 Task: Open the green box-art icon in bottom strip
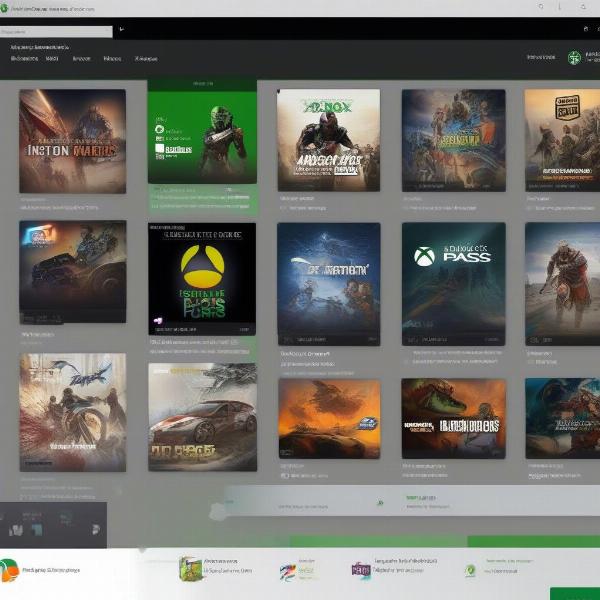190,569
